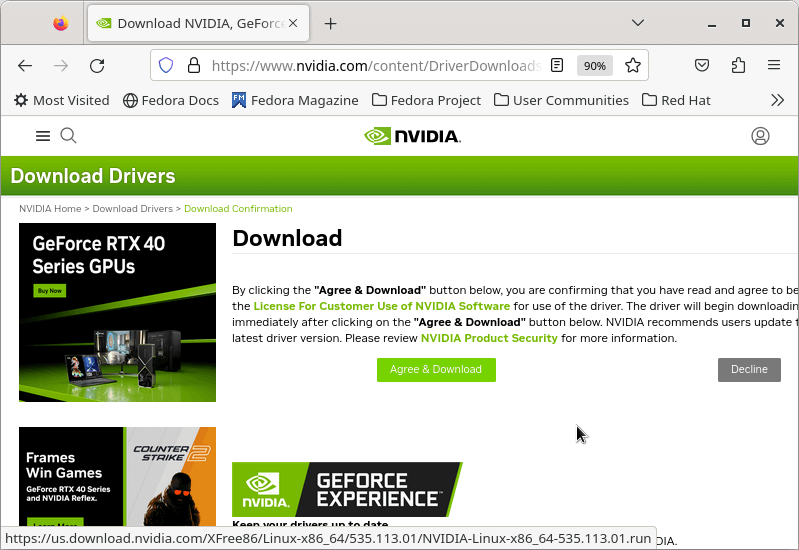The image size is (799, 550).
Task: Toggle reader view icon
Action: 557,65
